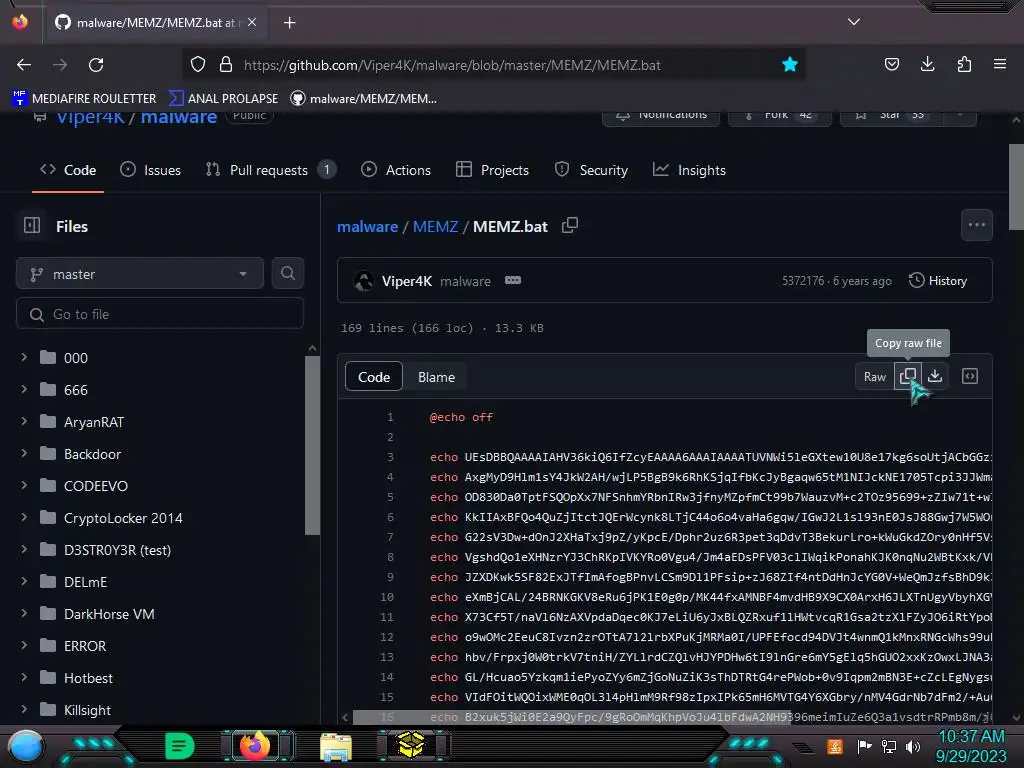Open File Explorer from the taskbar
The image size is (1024, 768).
point(336,746)
